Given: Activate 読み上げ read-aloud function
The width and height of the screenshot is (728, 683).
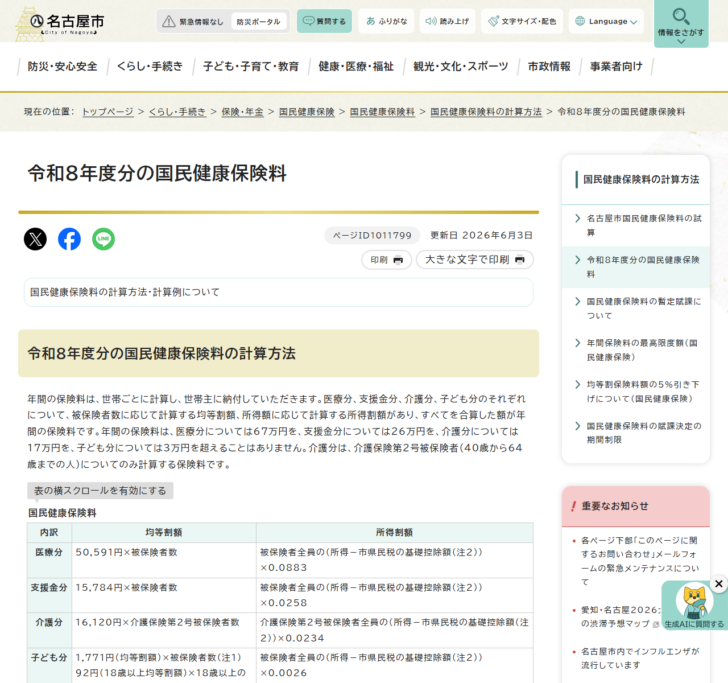Looking at the screenshot, I should point(448,21).
